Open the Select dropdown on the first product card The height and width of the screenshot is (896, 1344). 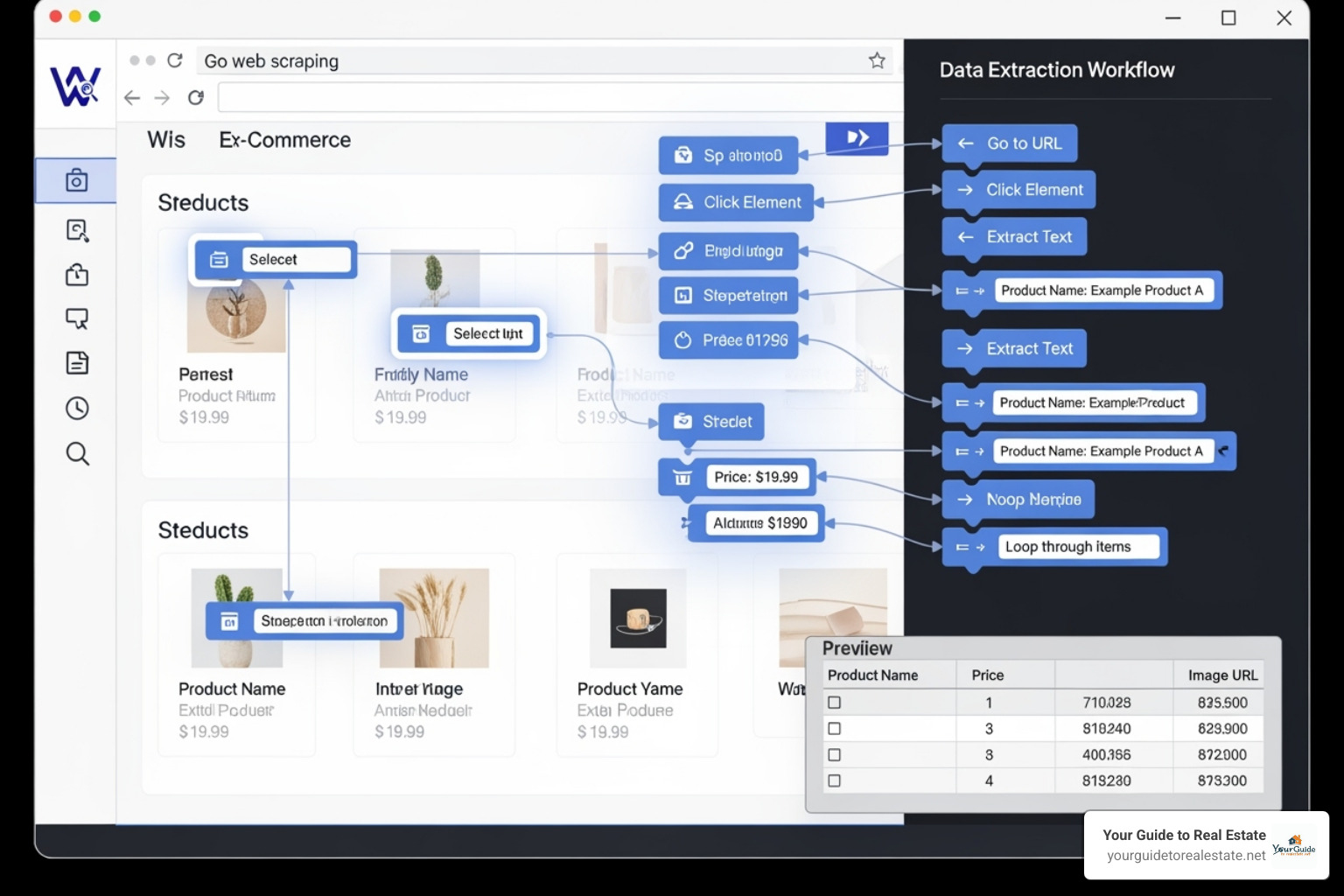point(296,259)
